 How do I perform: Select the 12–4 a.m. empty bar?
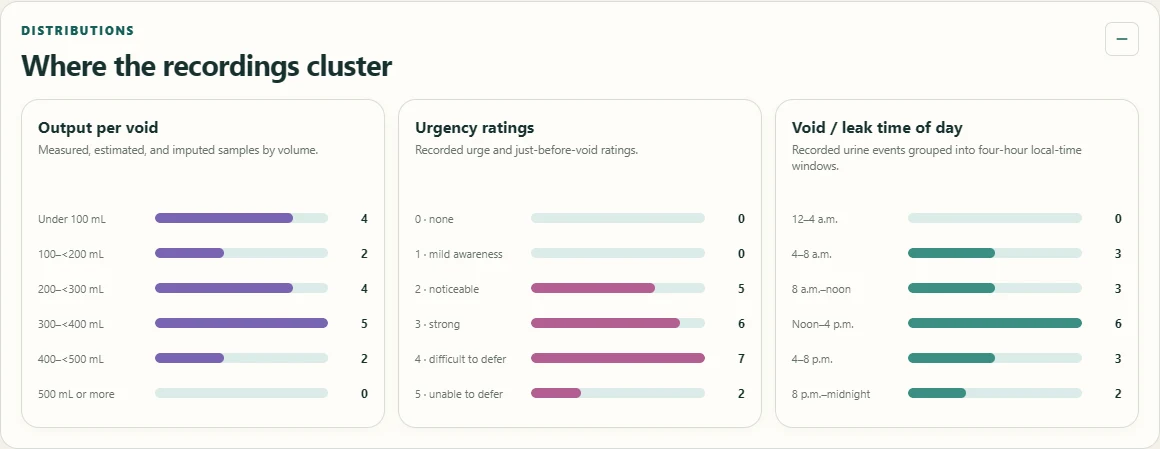click(994, 218)
